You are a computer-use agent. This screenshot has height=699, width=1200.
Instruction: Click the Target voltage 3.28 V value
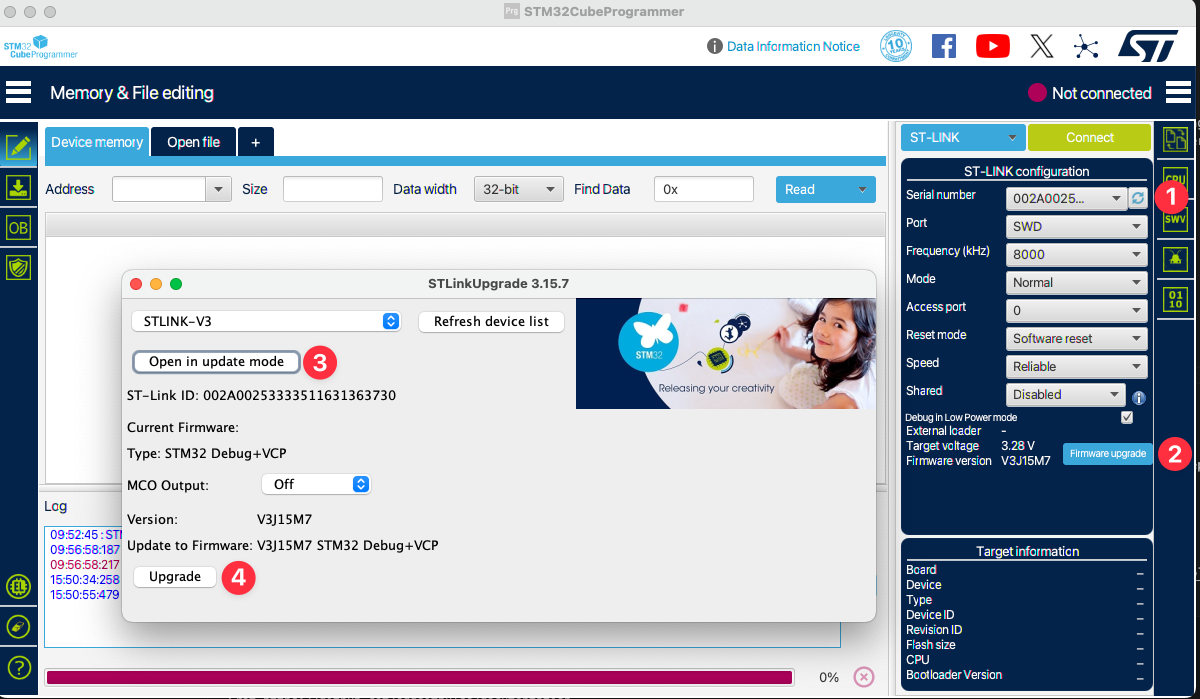pyautogui.click(x=1018, y=446)
